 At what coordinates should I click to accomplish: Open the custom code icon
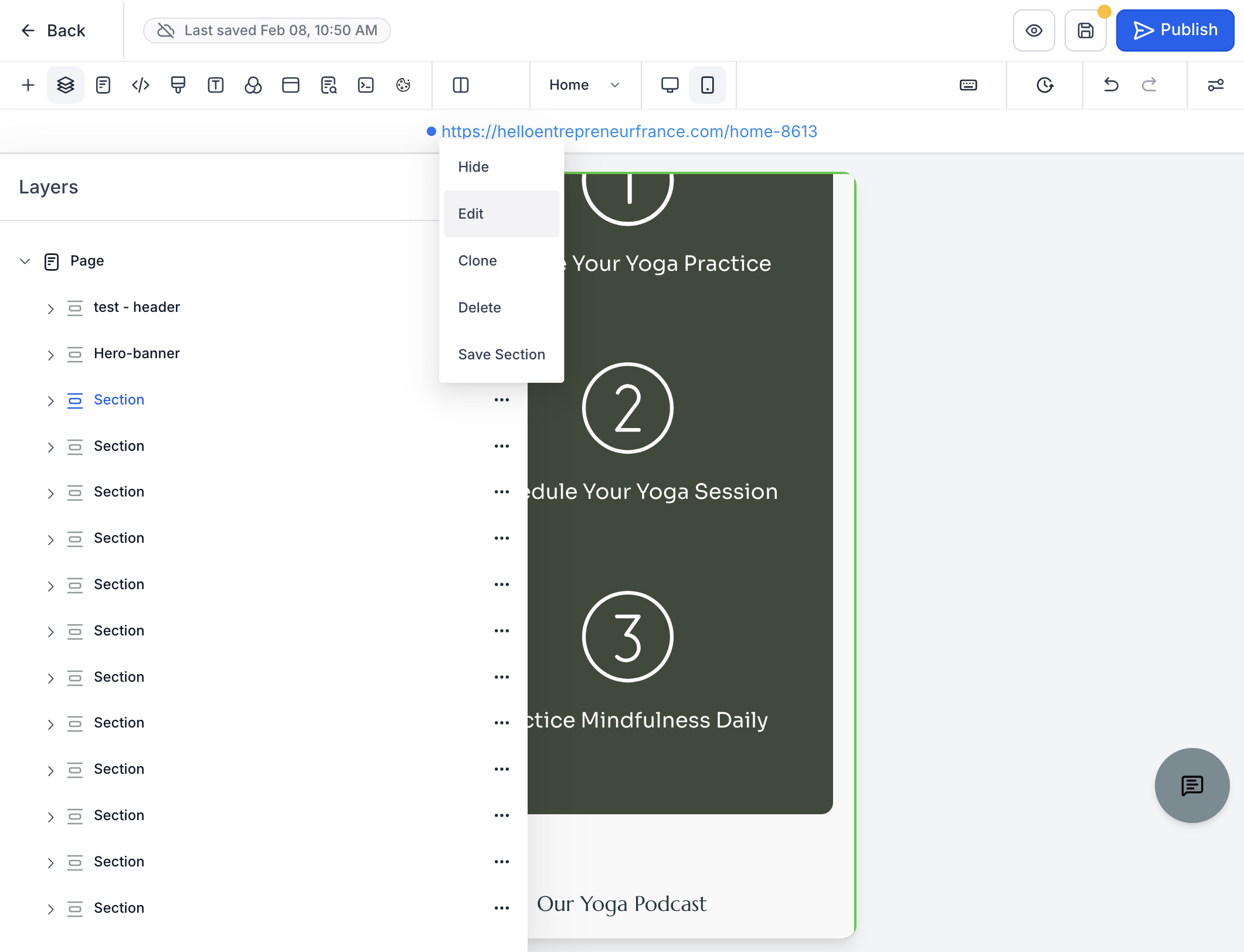point(141,85)
